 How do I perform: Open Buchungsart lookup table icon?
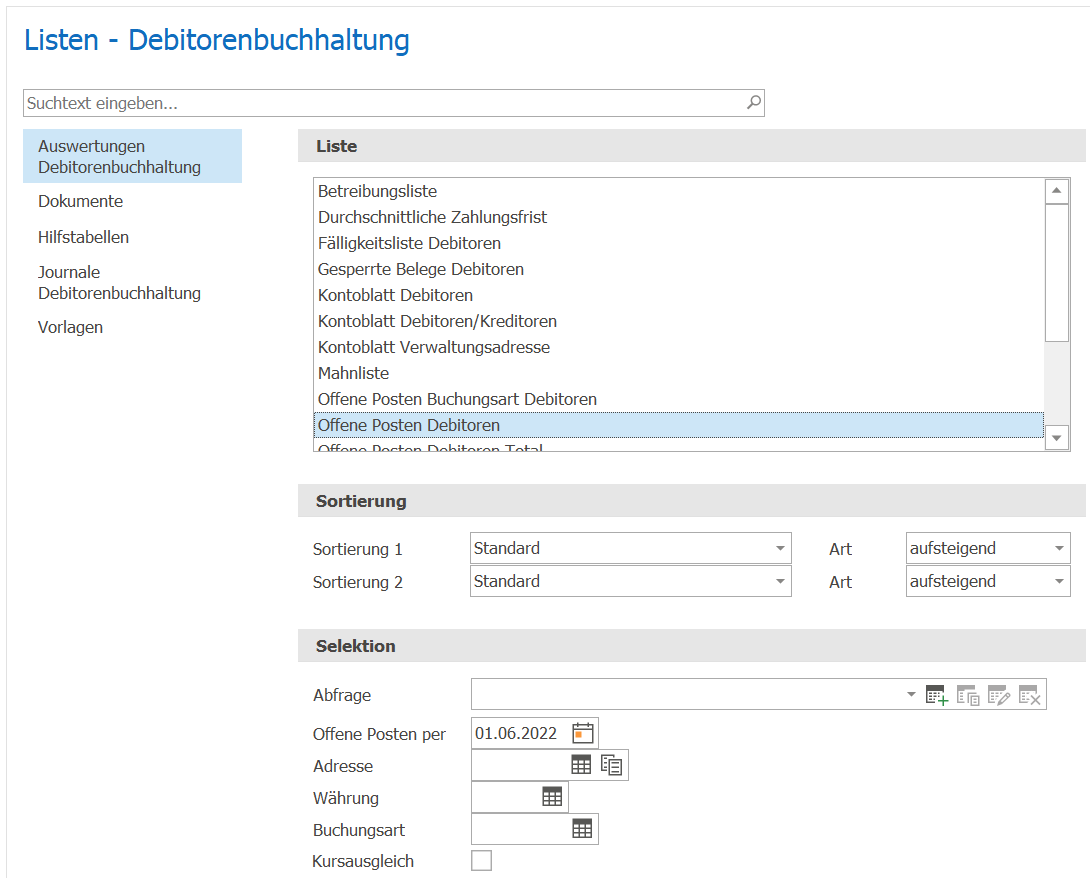click(x=582, y=829)
